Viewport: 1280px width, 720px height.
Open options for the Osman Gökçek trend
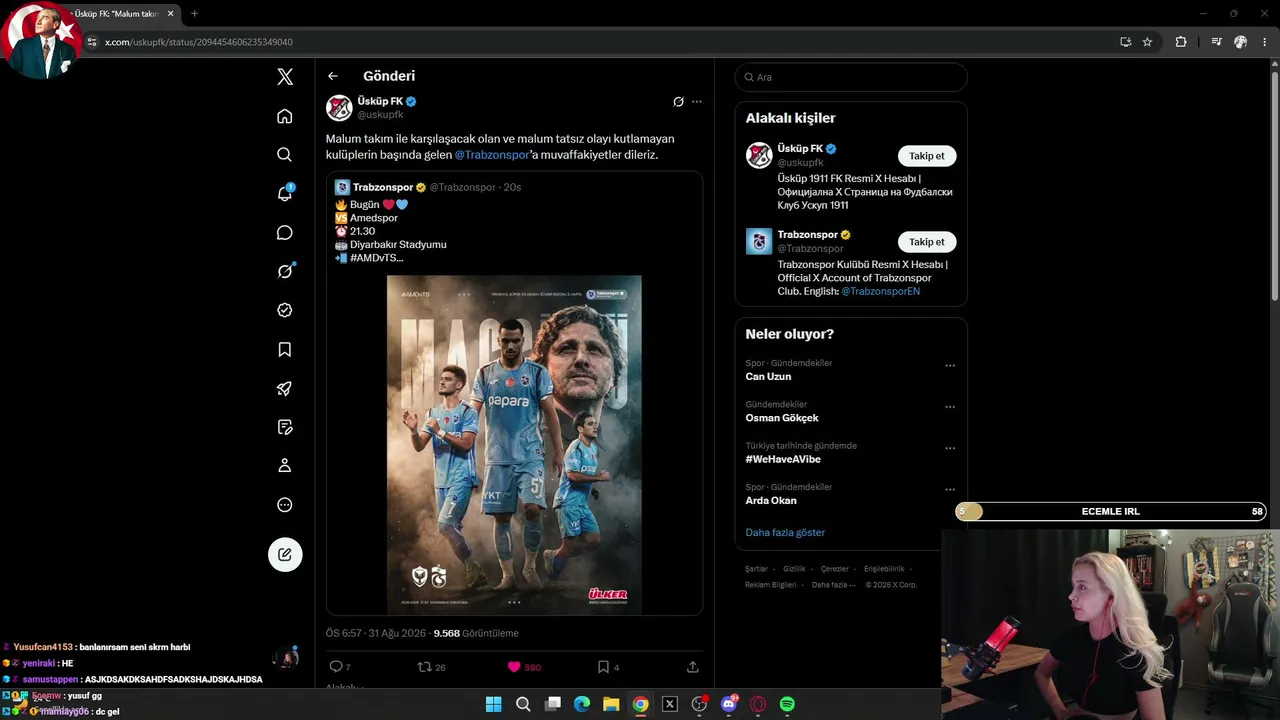click(x=950, y=407)
